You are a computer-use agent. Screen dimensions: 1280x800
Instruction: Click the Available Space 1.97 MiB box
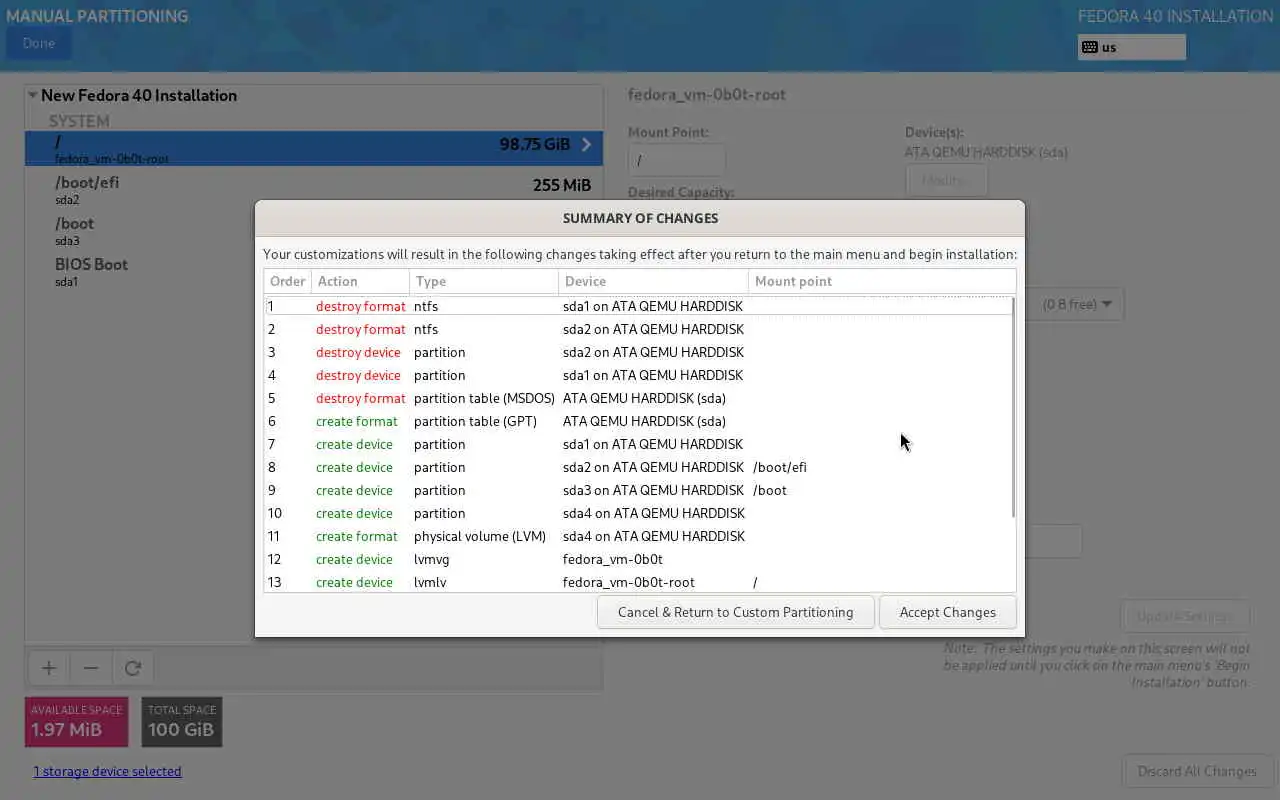pos(76,722)
